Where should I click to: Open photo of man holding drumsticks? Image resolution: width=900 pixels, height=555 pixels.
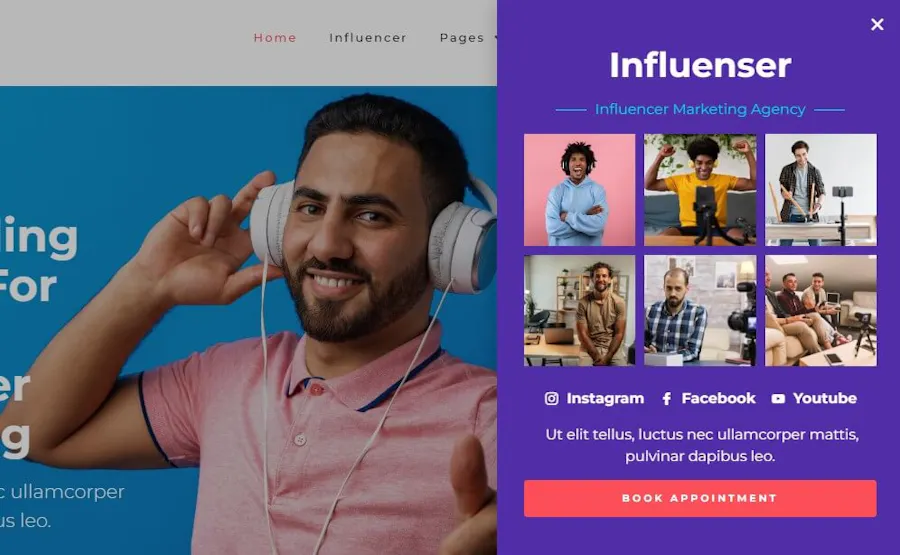[821, 190]
